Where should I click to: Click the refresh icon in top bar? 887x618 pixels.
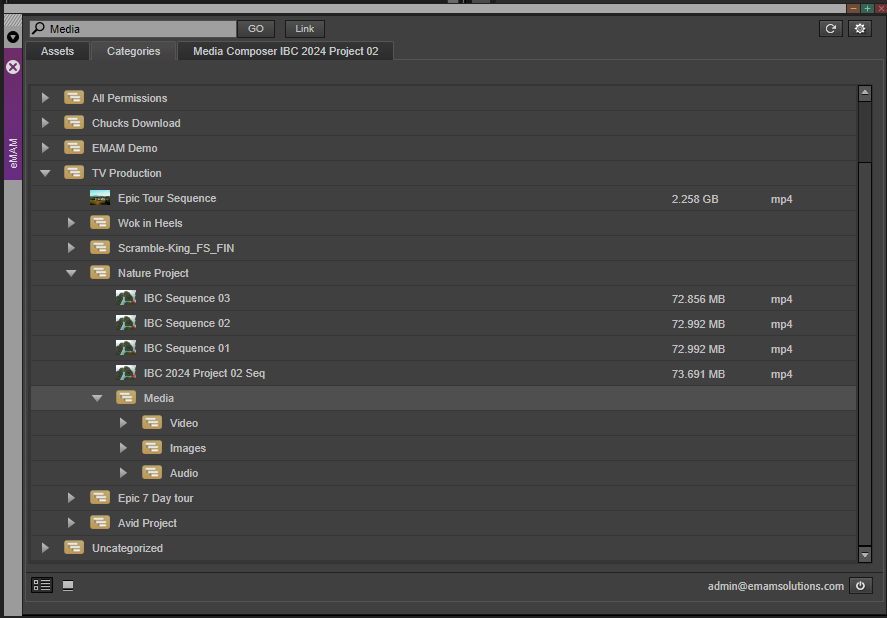coord(830,29)
